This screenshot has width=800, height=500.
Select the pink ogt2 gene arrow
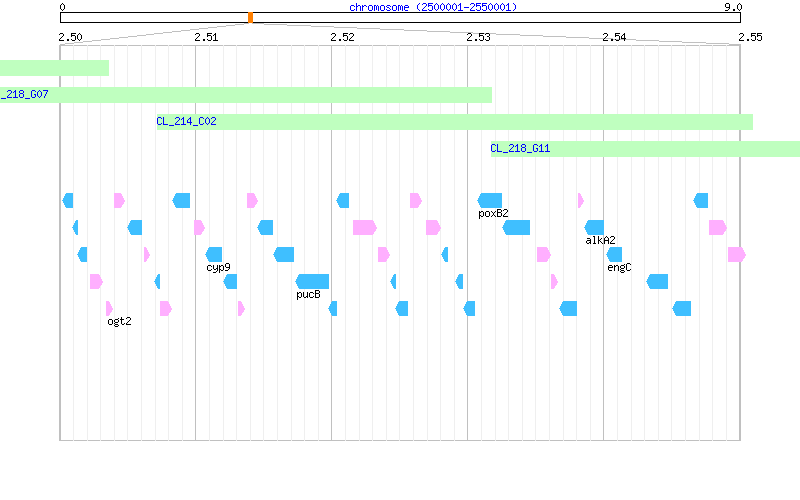[x=109, y=309]
